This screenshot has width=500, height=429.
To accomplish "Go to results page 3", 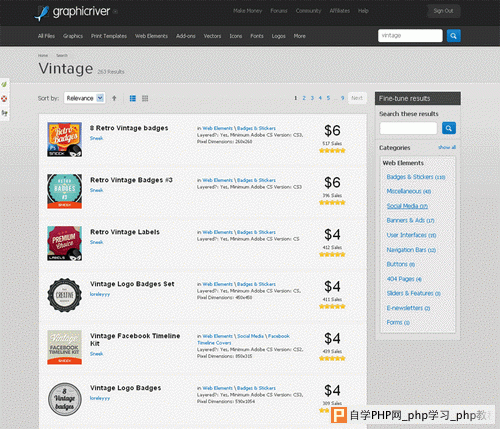I will click(x=312, y=98).
